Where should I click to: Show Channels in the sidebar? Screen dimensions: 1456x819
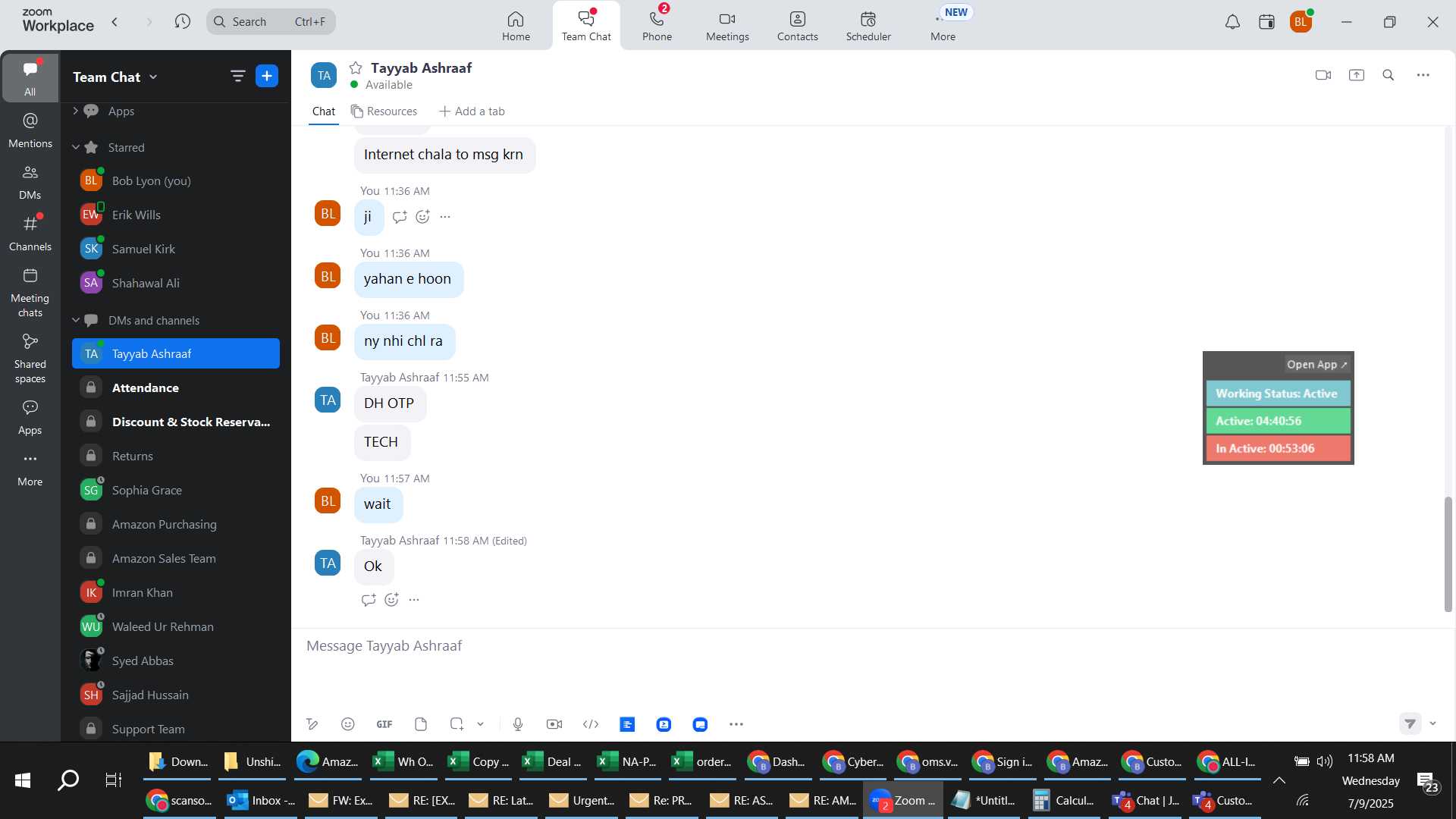click(30, 234)
